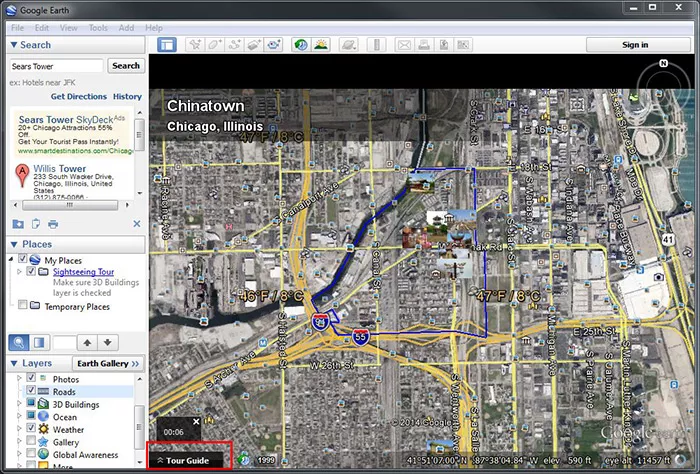Image resolution: width=700 pixels, height=474 pixels.
Task: Open the planet switcher icon
Action: point(349,45)
